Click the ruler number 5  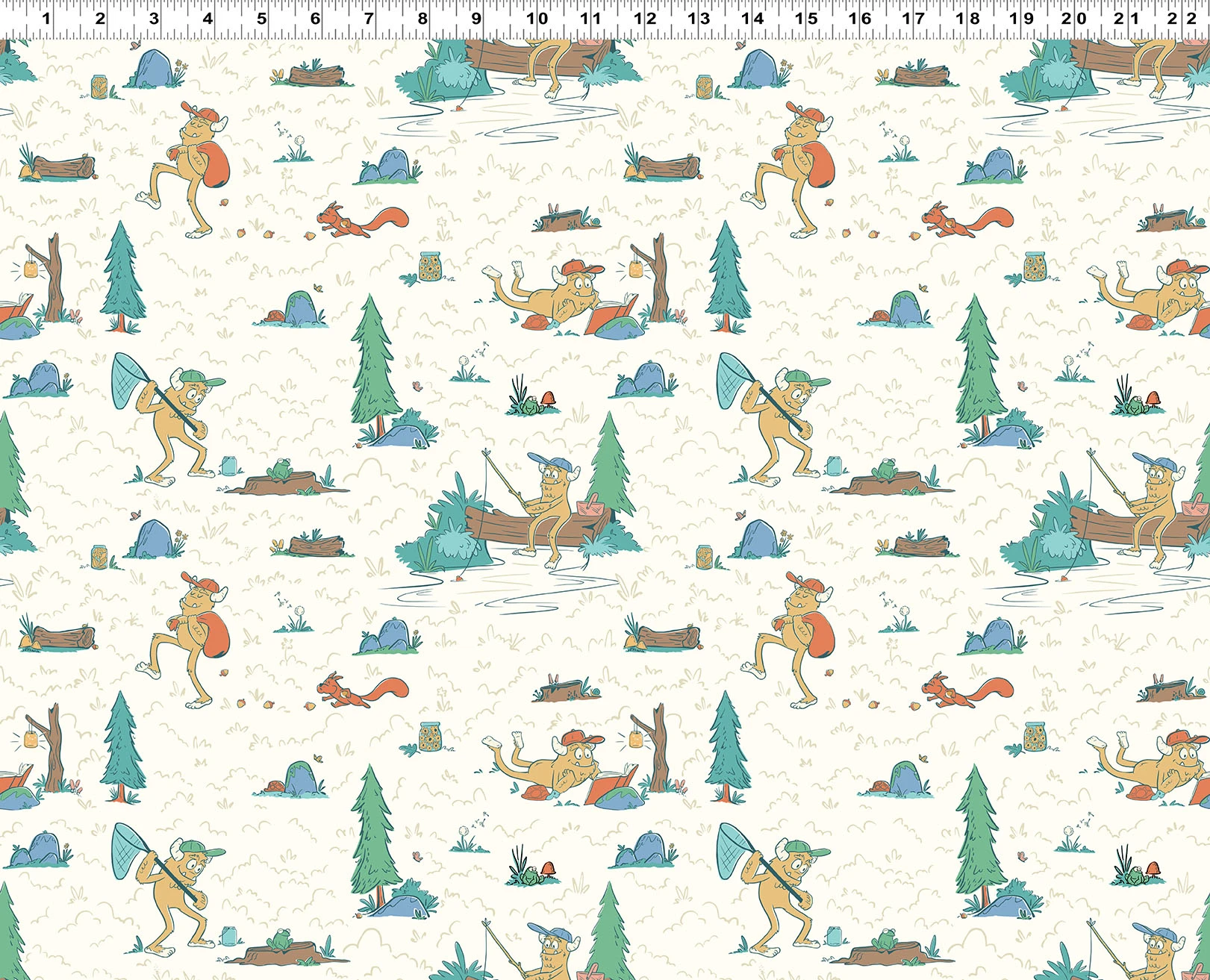click(x=261, y=18)
